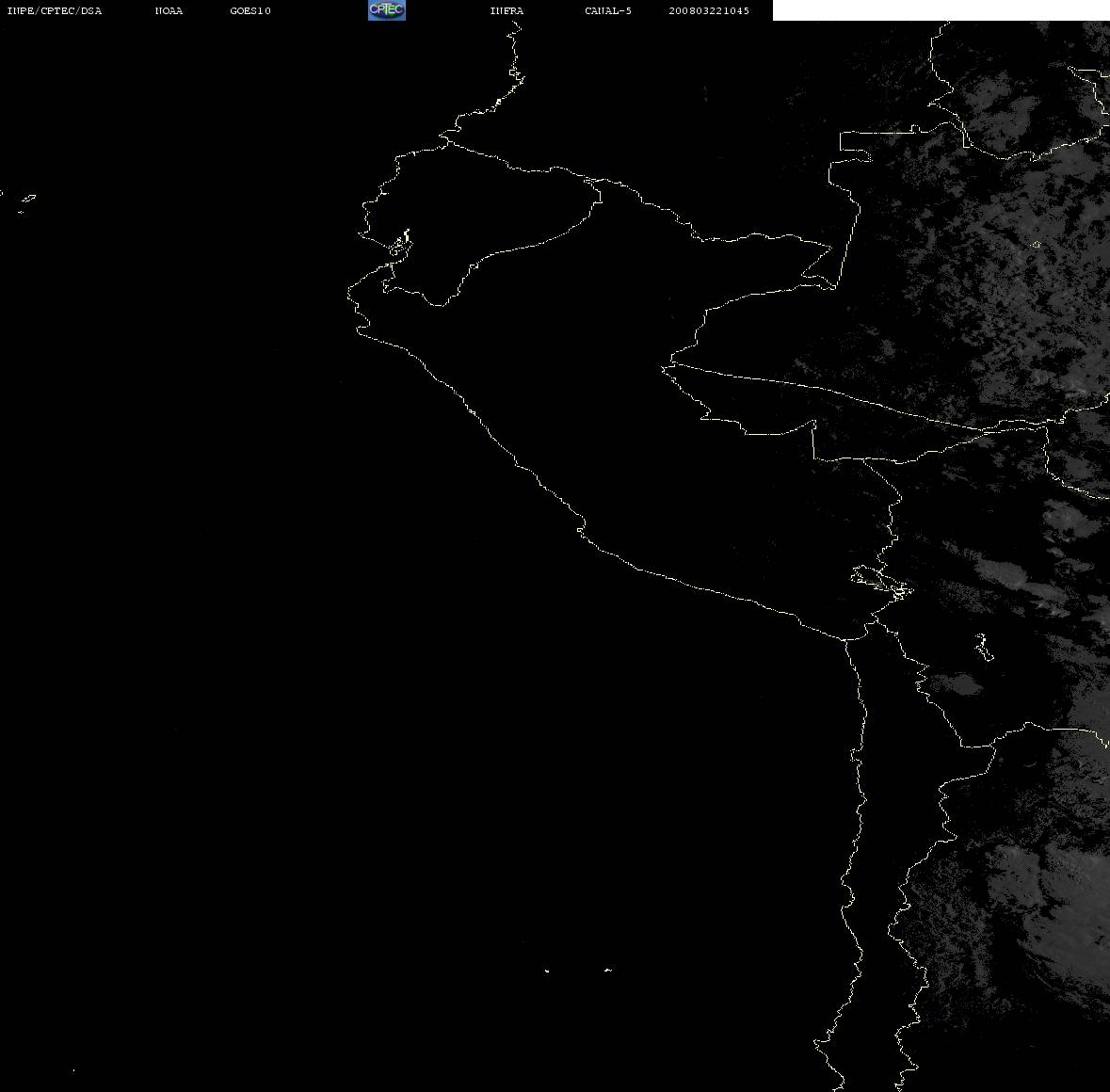This screenshot has height=1092, width=1110.
Task: Click the blue CPTEC logo
Action: click(387, 10)
